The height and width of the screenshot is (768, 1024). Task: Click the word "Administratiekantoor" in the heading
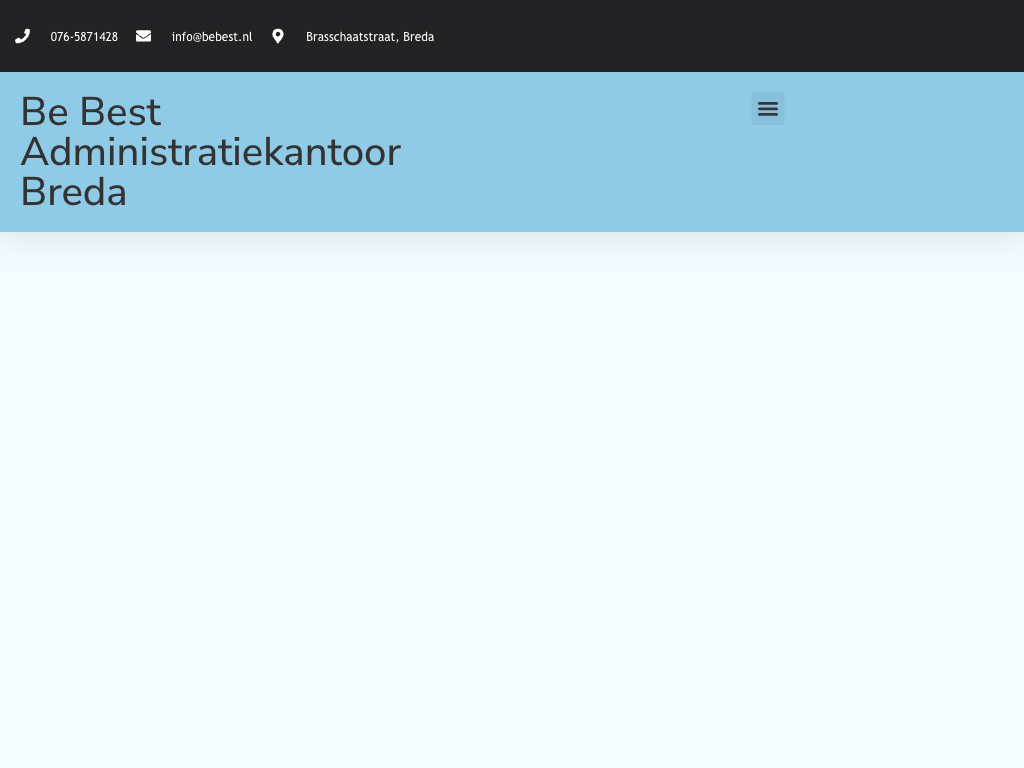point(210,152)
